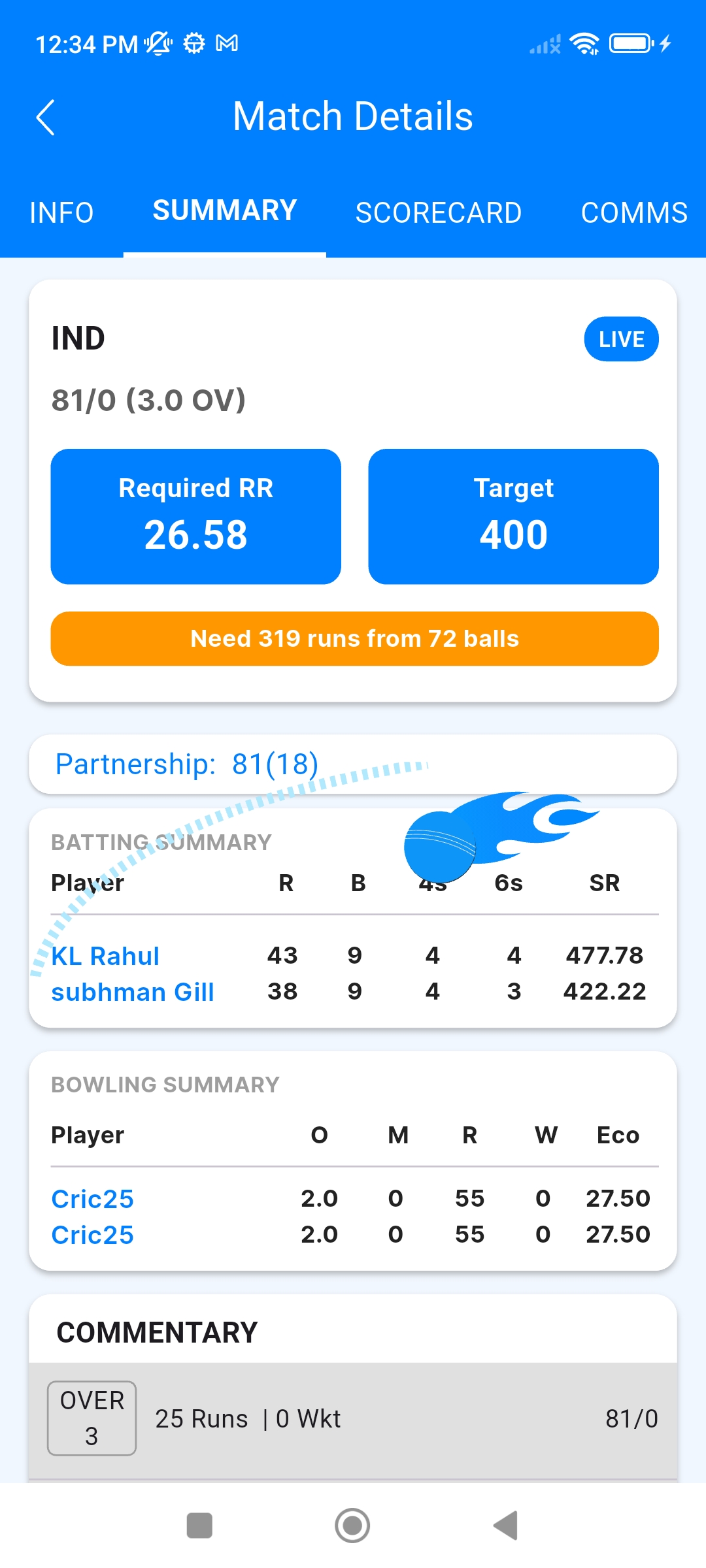Tap the Target 400 card
The height and width of the screenshot is (1568, 706).
pos(513,516)
